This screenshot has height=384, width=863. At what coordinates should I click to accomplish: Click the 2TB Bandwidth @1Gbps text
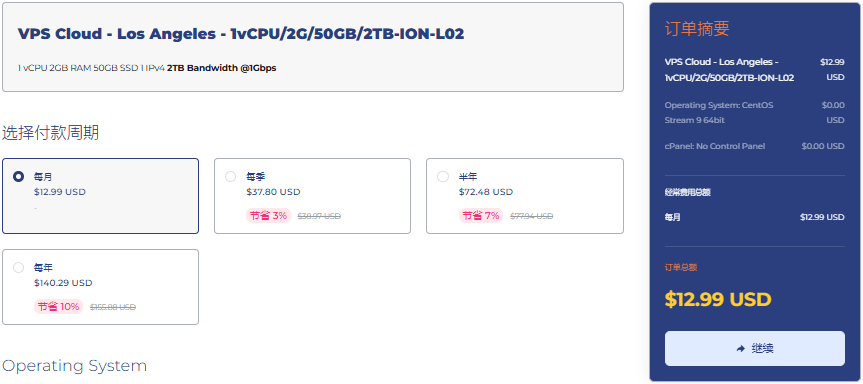(x=222, y=68)
